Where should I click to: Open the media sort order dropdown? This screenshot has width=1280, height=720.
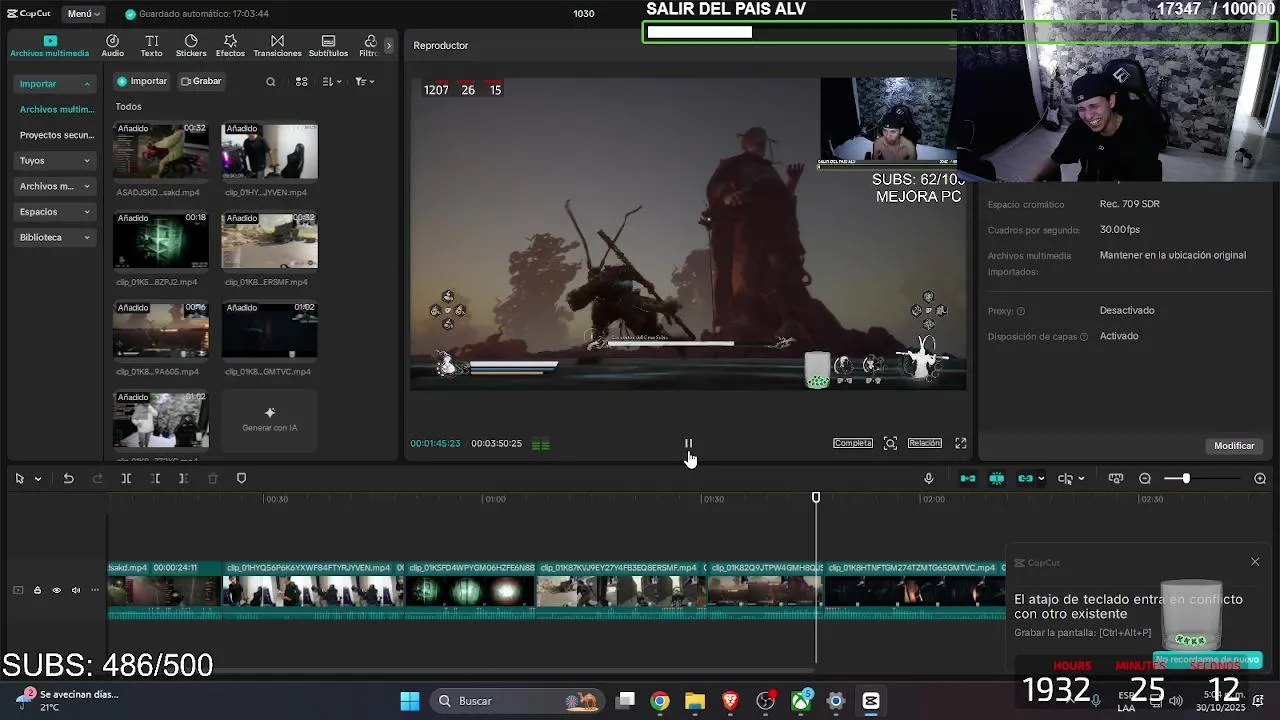coord(332,82)
